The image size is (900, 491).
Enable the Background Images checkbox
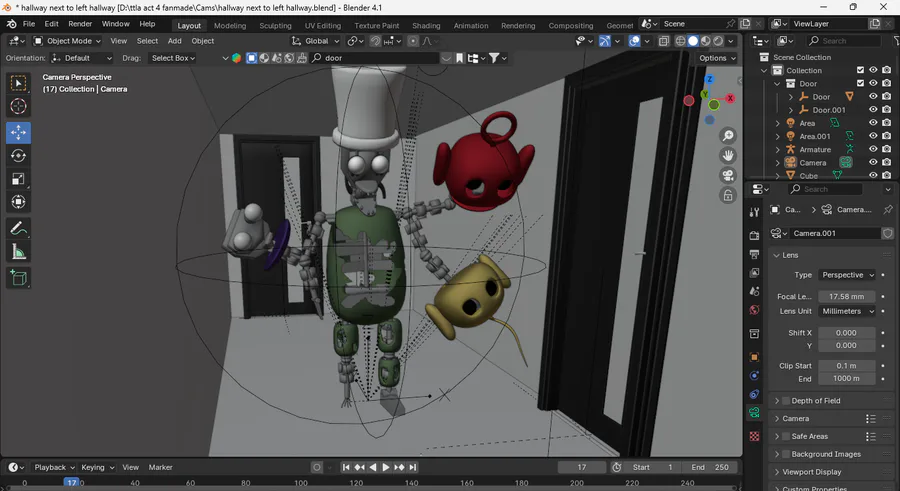click(x=786, y=454)
